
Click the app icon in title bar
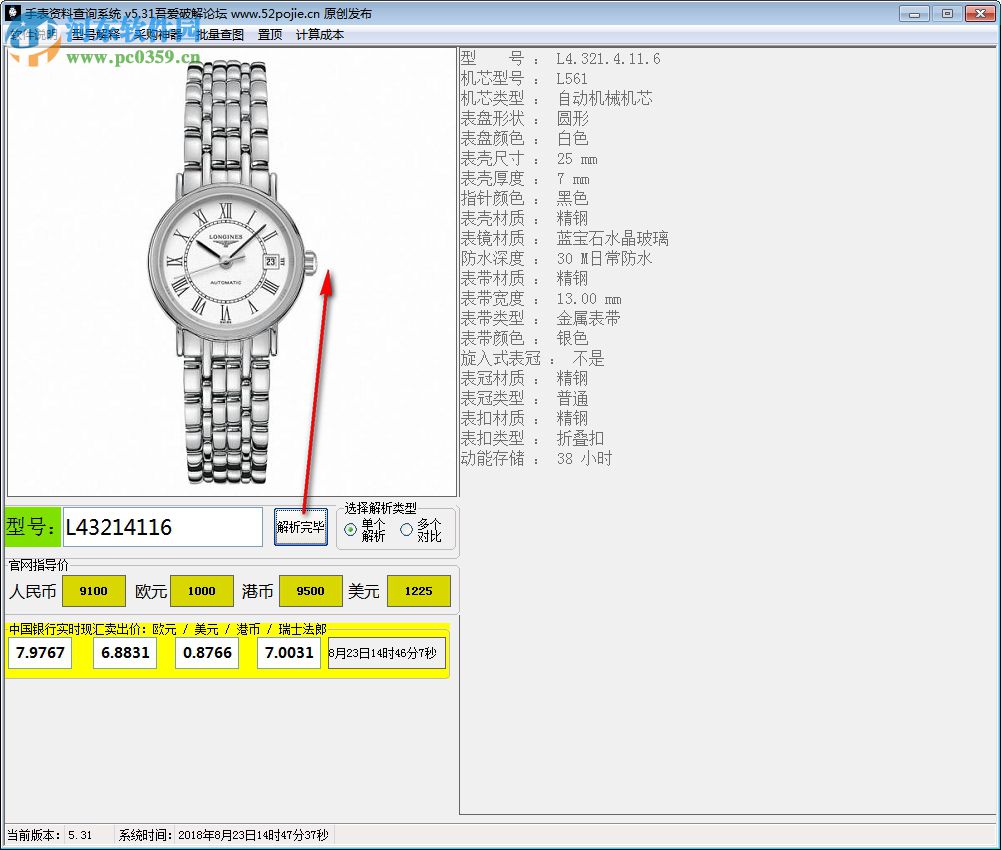(13, 13)
